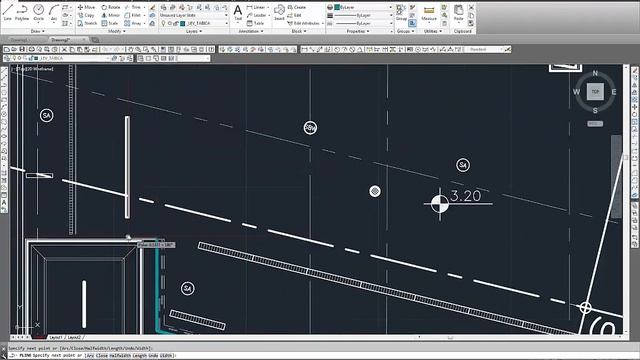The height and width of the screenshot is (360, 640).
Task: Click the Group tool
Action: point(401,12)
